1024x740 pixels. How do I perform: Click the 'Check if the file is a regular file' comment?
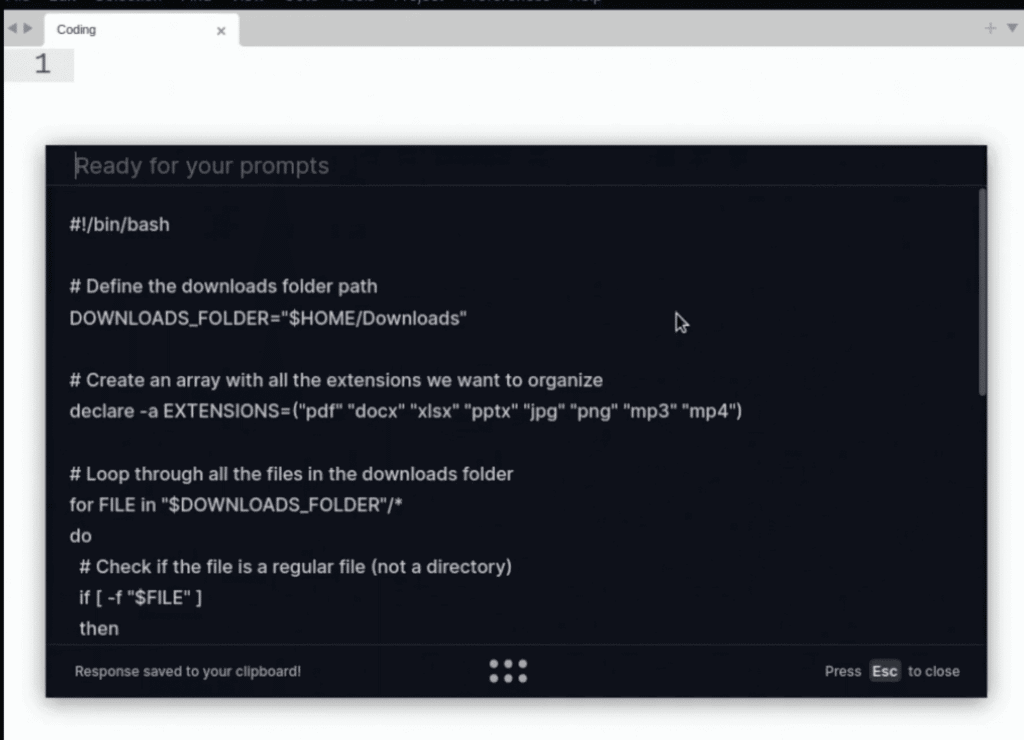coord(295,567)
